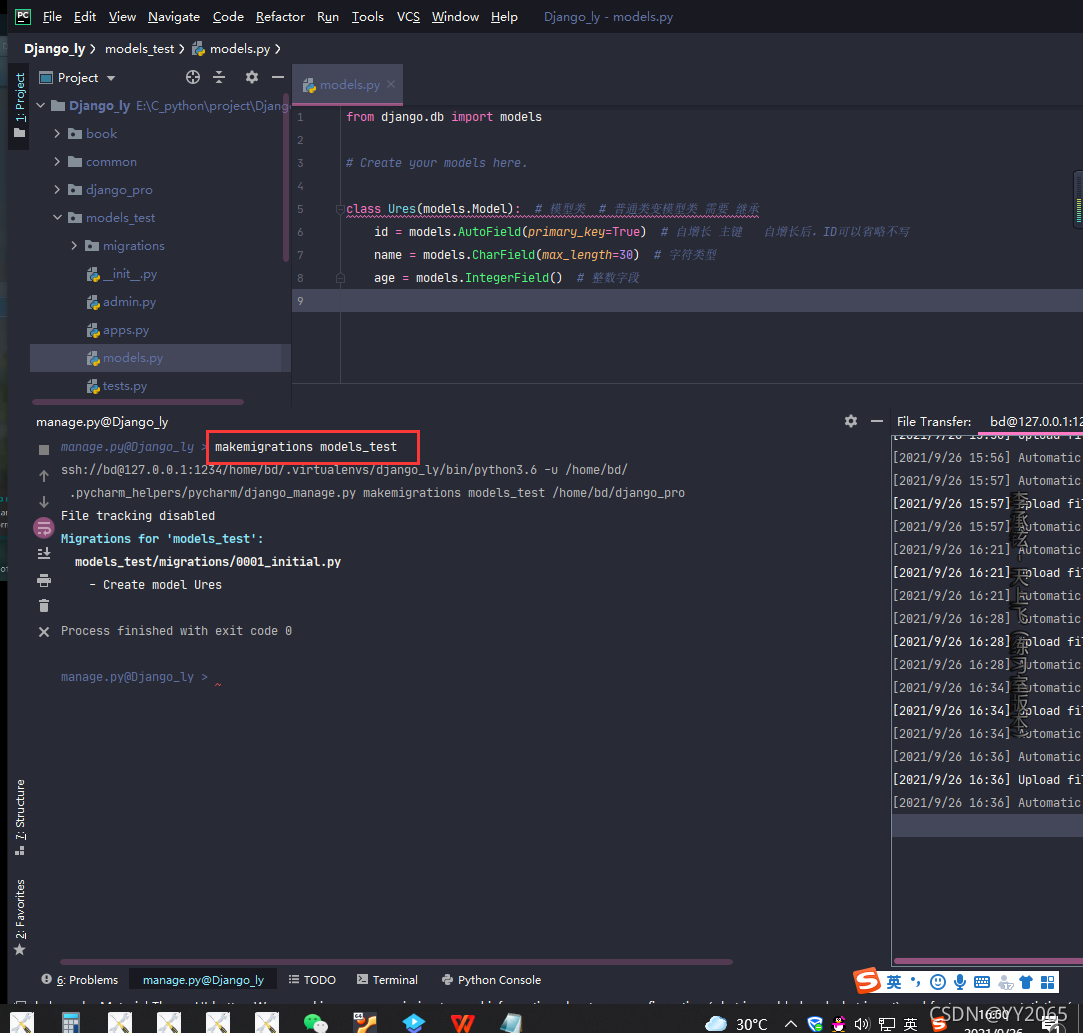1083x1033 pixels.
Task: Open the File menu
Action: coord(52,17)
